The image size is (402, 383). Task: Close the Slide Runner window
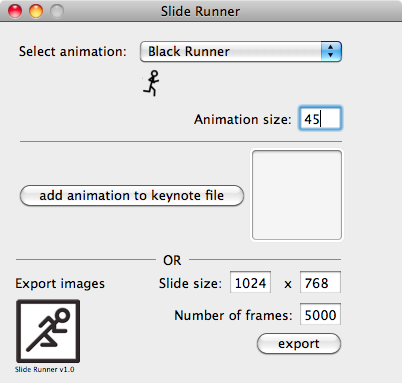(15, 11)
